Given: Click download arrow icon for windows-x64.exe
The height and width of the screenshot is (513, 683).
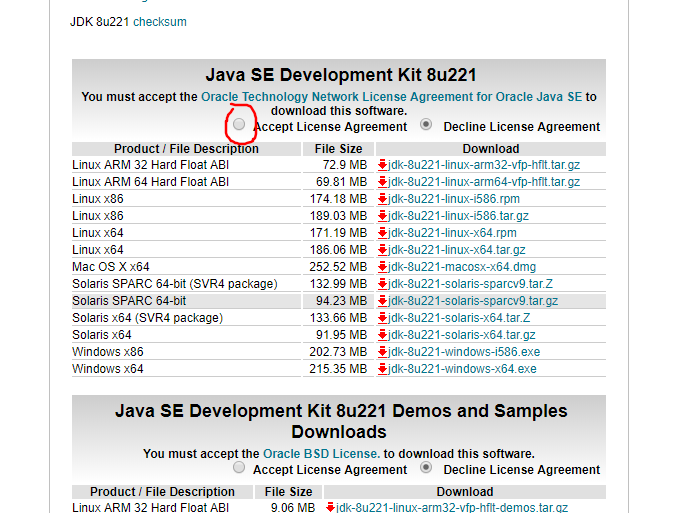Looking at the screenshot, I should [x=382, y=369].
